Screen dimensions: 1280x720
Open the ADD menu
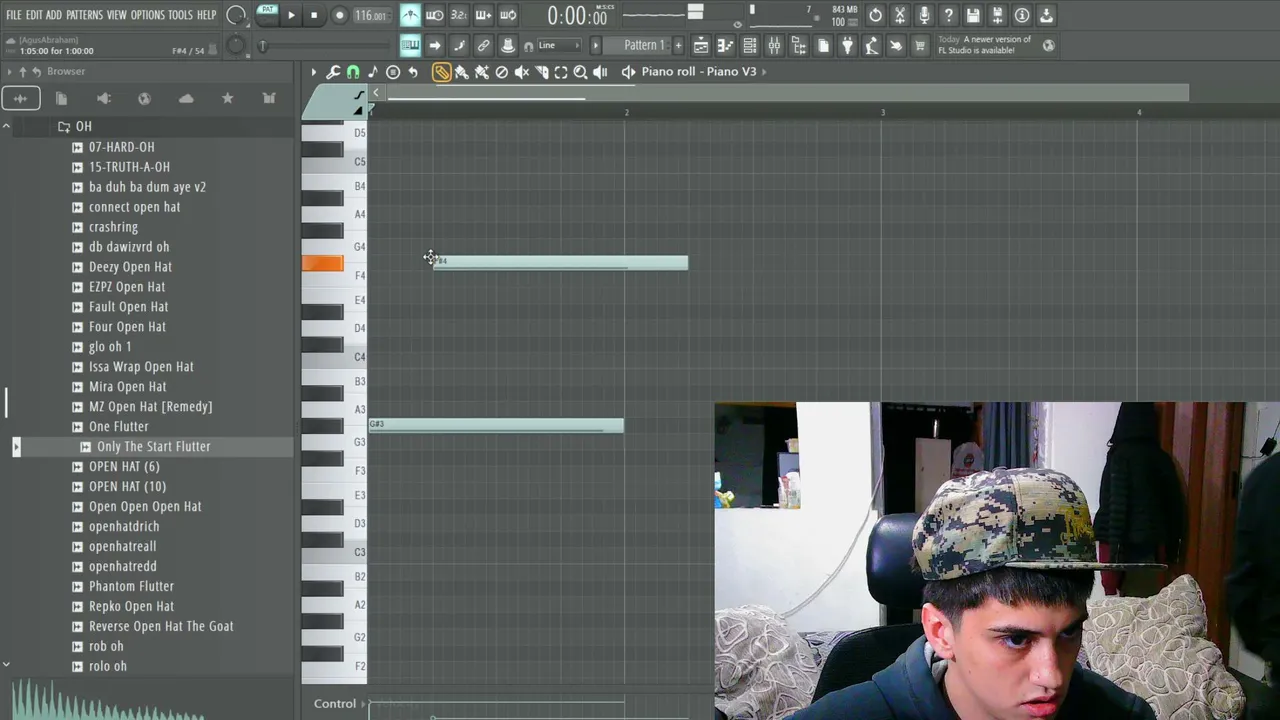(x=54, y=15)
